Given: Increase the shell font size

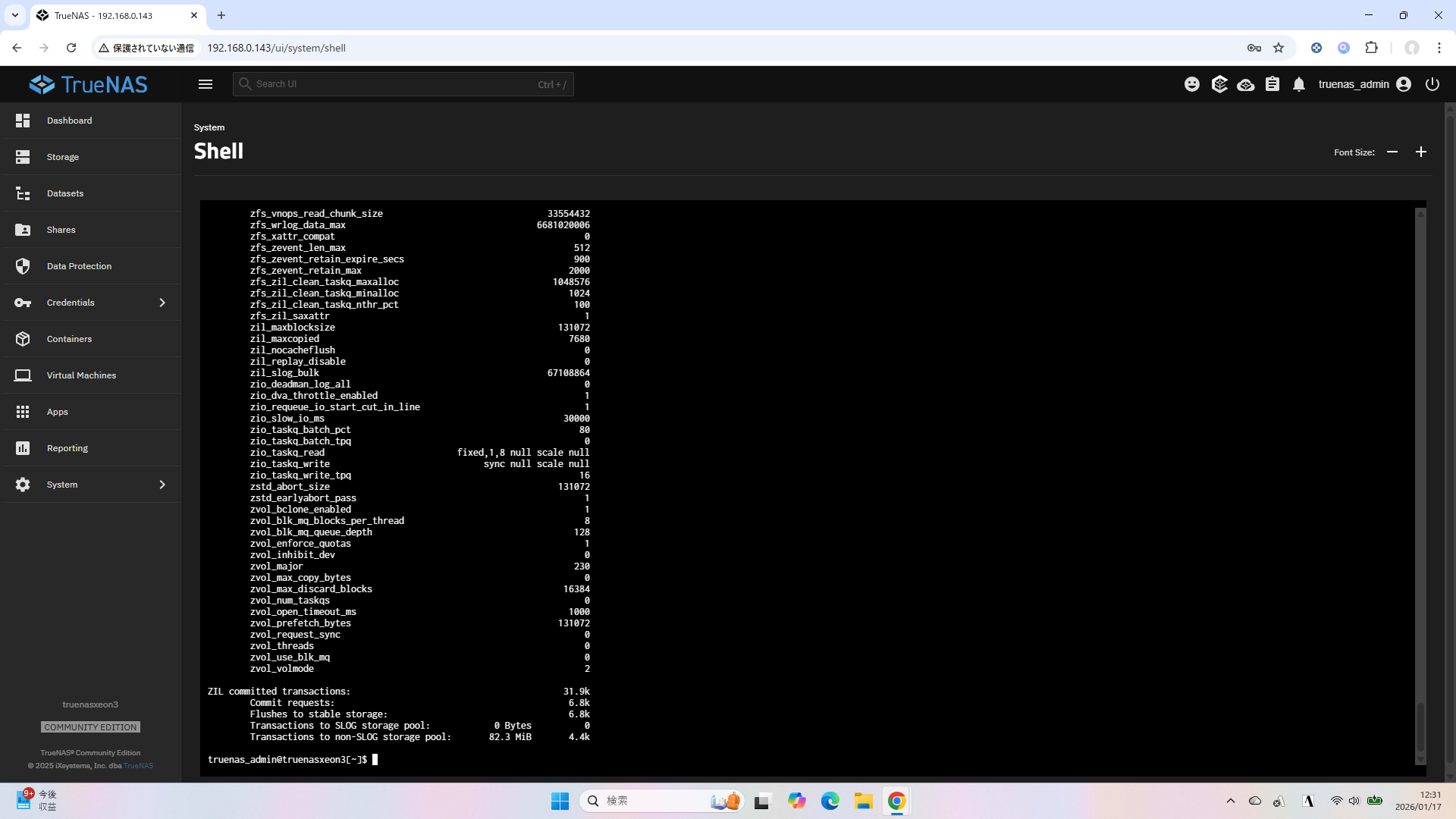Looking at the screenshot, I should (1421, 152).
